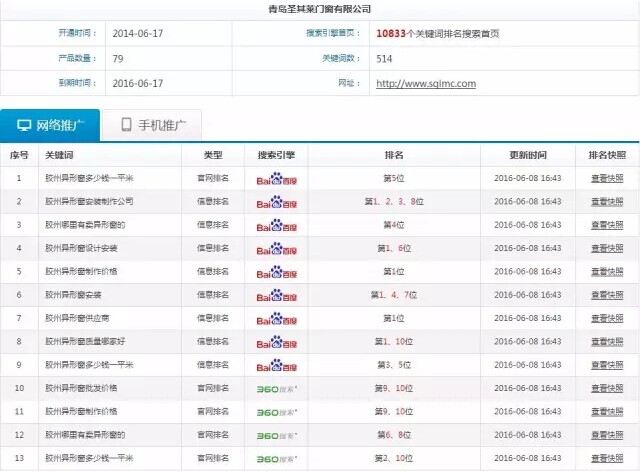Click the Baidu logo in row 3
The width and height of the screenshot is (643, 472).
276,226
